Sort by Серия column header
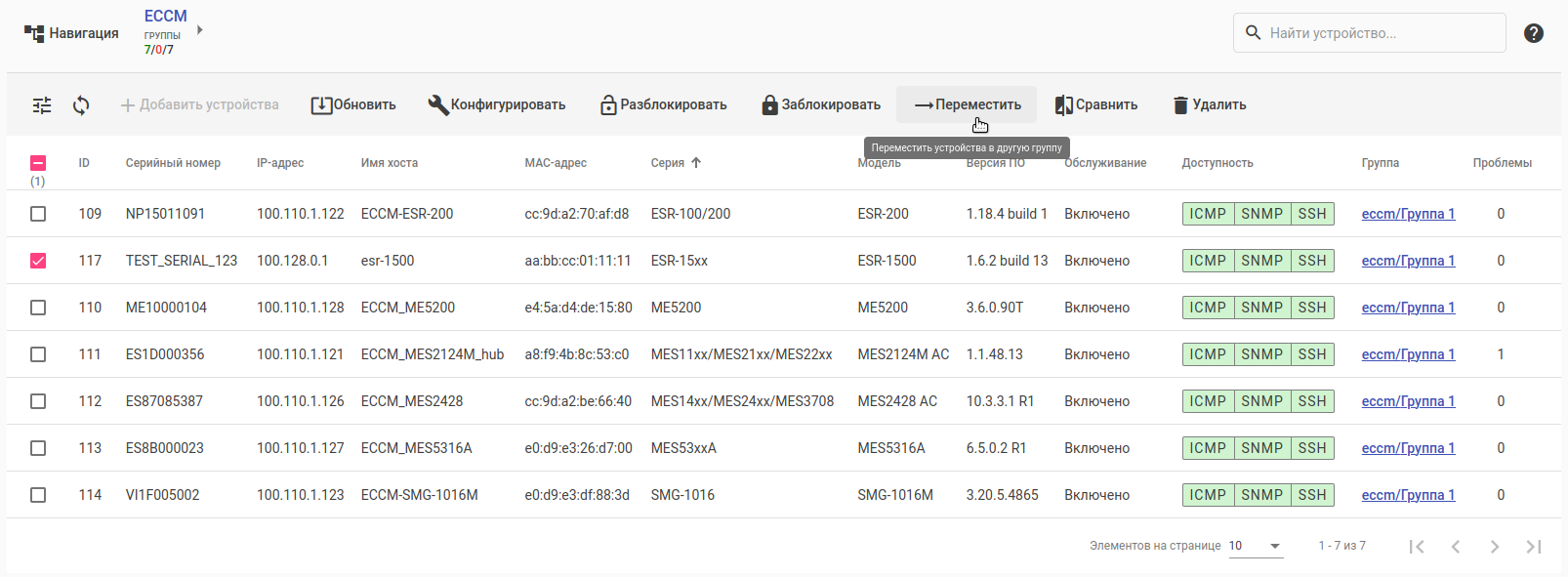 pos(668,163)
